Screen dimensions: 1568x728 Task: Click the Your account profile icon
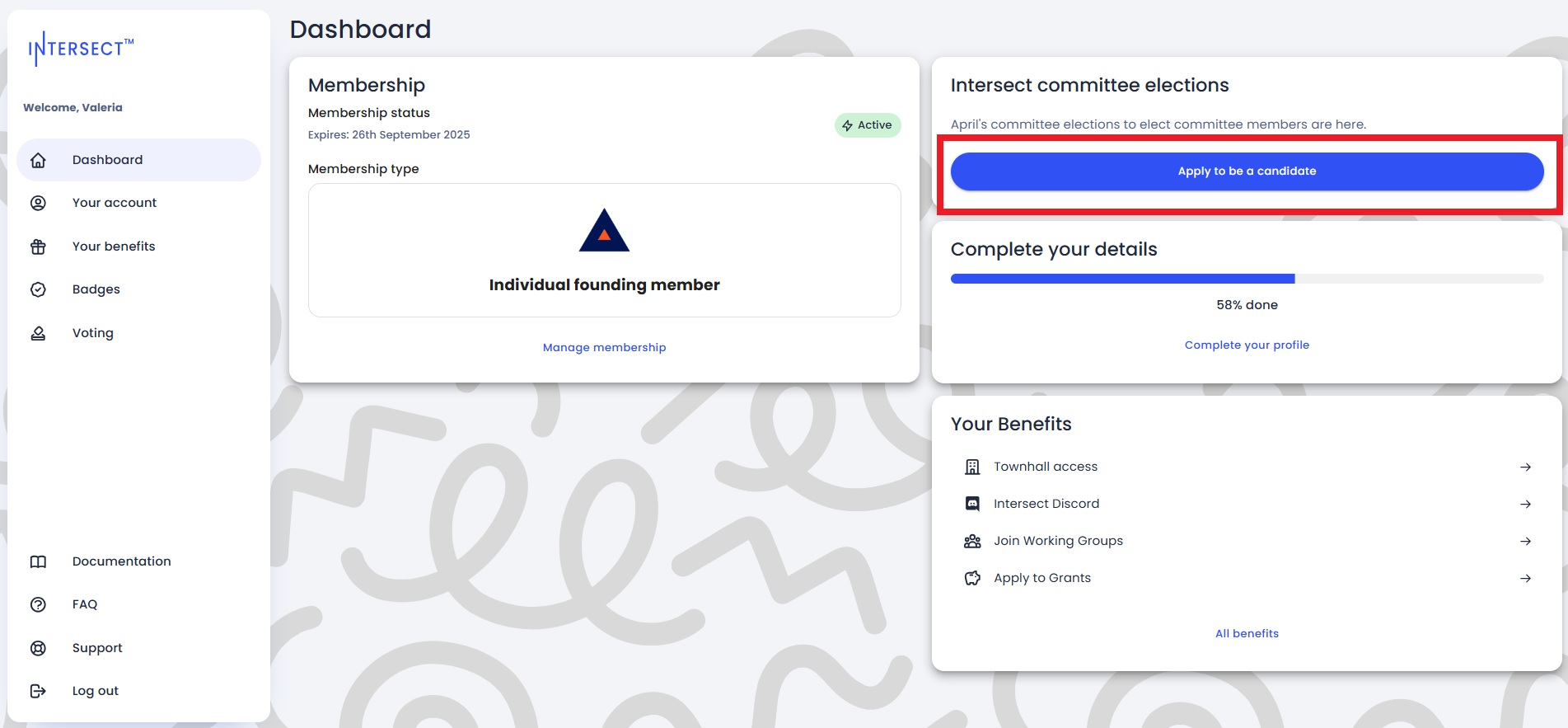click(38, 203)
